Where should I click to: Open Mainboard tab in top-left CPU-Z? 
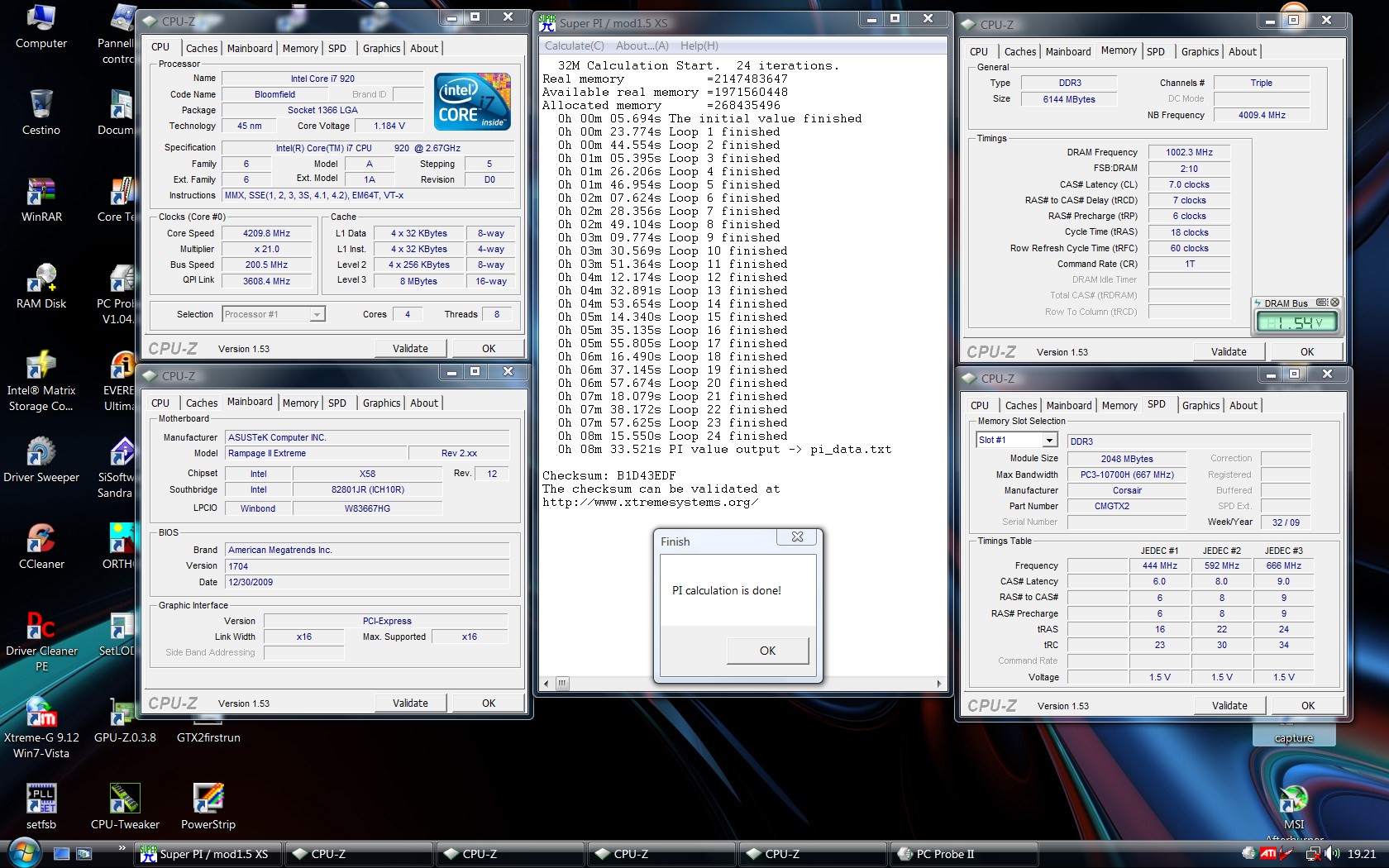[x=250, y=49]
